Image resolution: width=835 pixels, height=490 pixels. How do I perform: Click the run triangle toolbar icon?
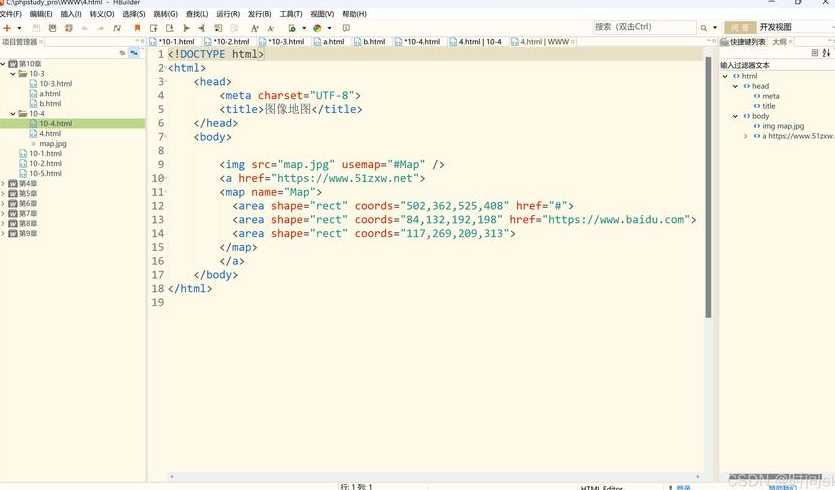(x=186, y=28)
